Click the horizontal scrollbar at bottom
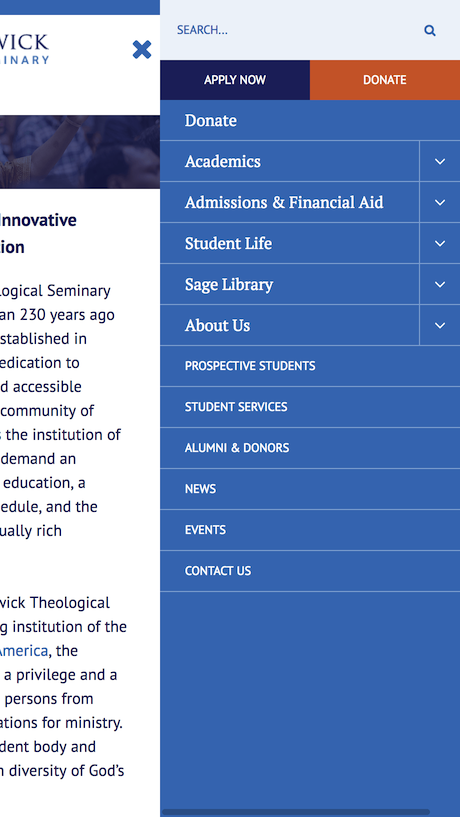Screen dimensions: 460x817 click(x=296, y=812)
